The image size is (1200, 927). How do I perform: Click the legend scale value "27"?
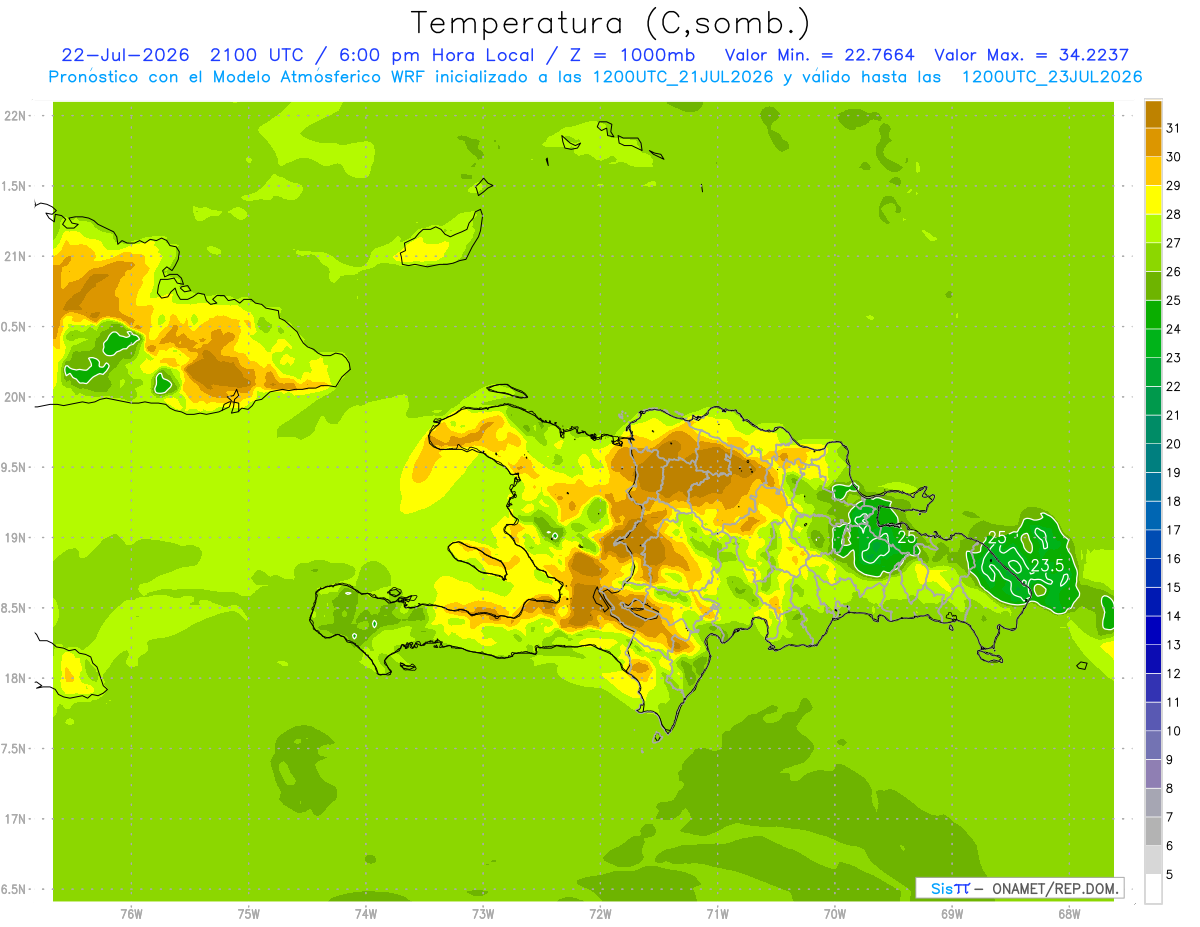[x=1173, y=243]
